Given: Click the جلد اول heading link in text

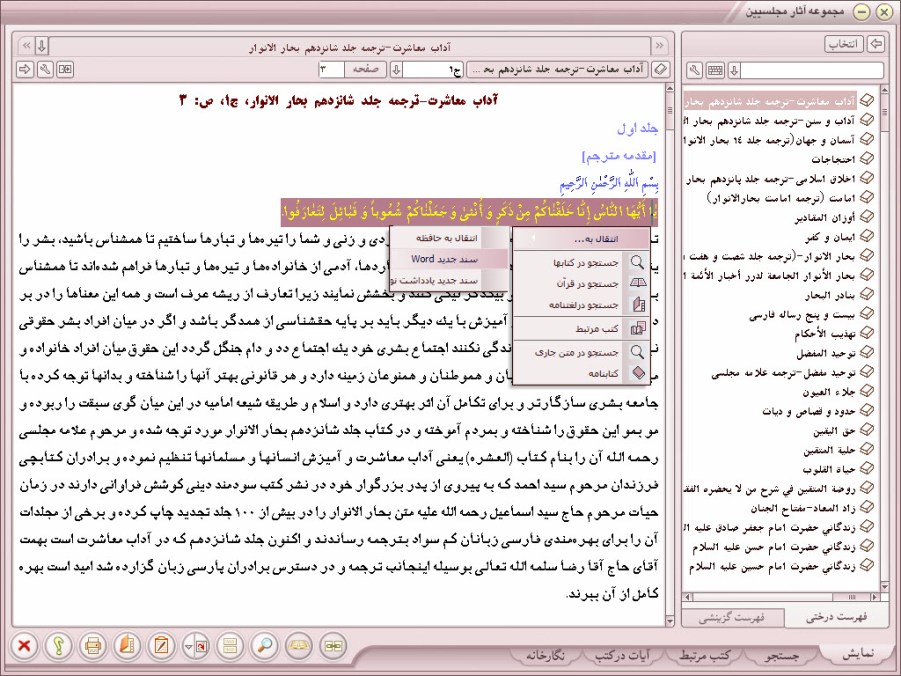Looking at the screenshot, I should click(637, 128).
